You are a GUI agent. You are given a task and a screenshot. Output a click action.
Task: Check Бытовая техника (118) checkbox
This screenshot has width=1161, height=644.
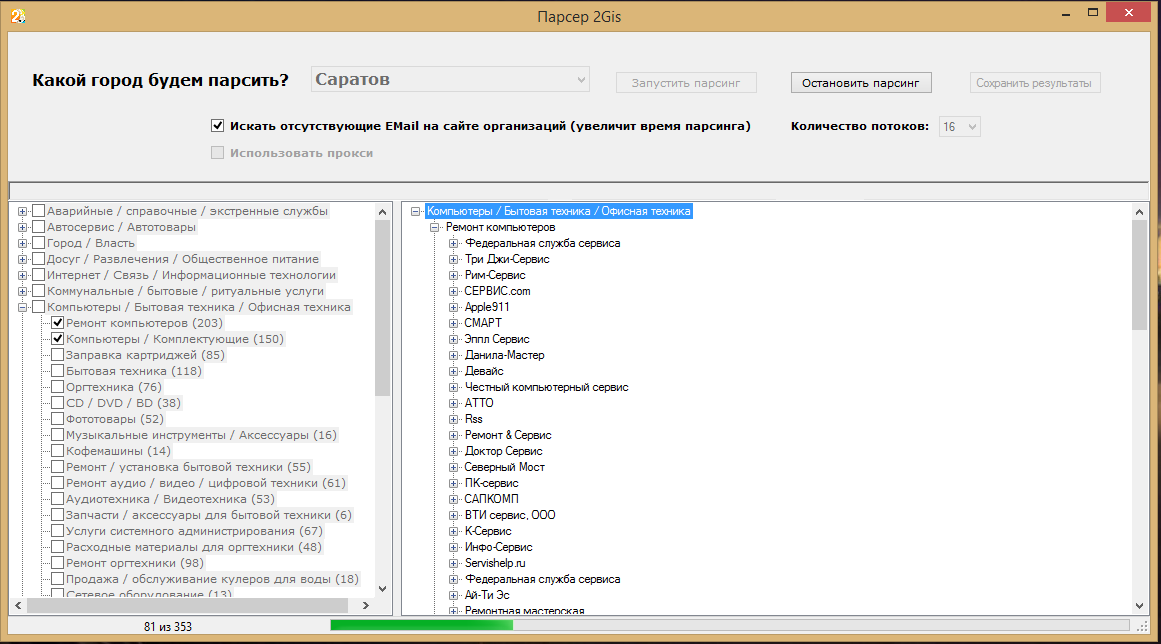click(58, 371)
